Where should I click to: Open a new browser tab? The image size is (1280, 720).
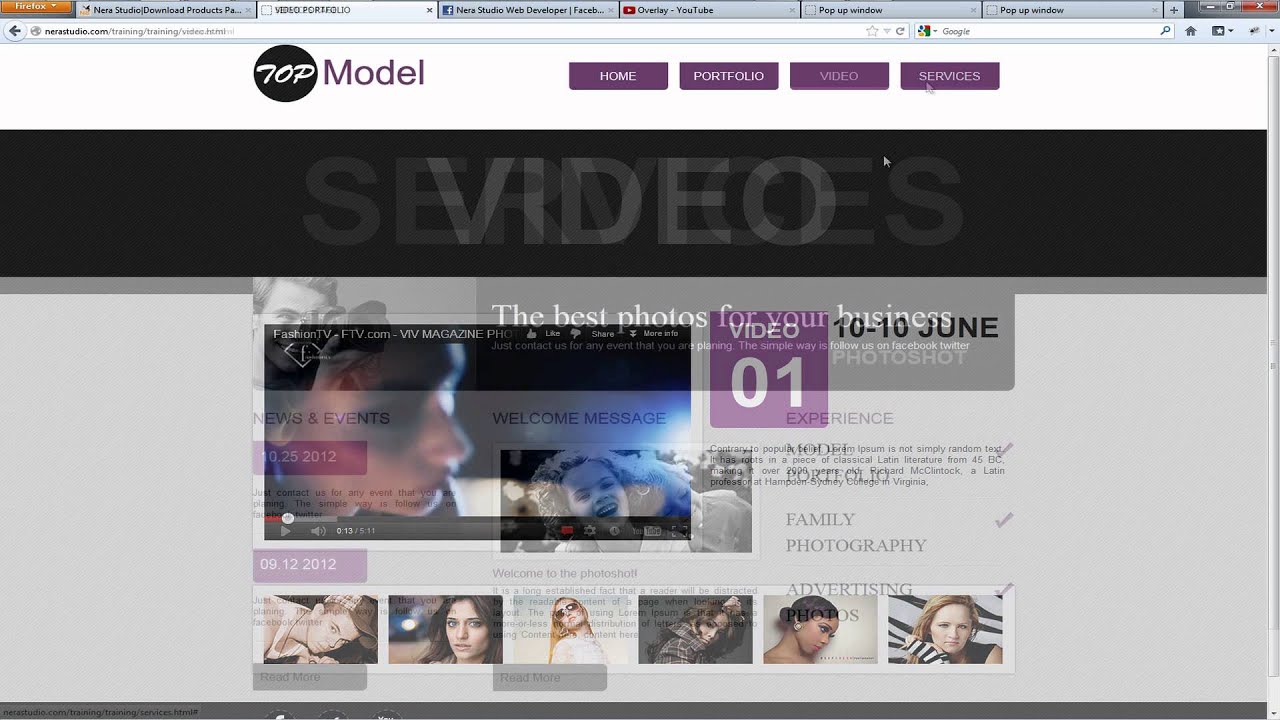(x=1174, y=10)
